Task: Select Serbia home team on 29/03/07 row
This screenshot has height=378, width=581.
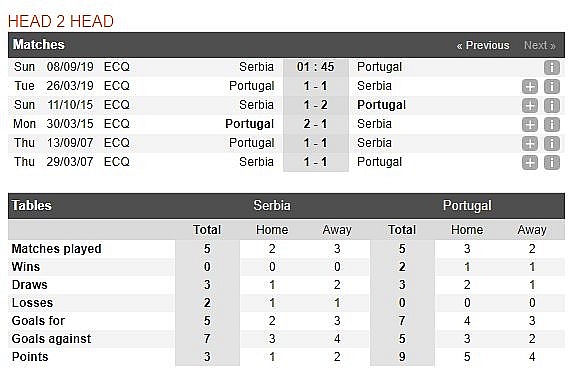Action: (256, 162)
